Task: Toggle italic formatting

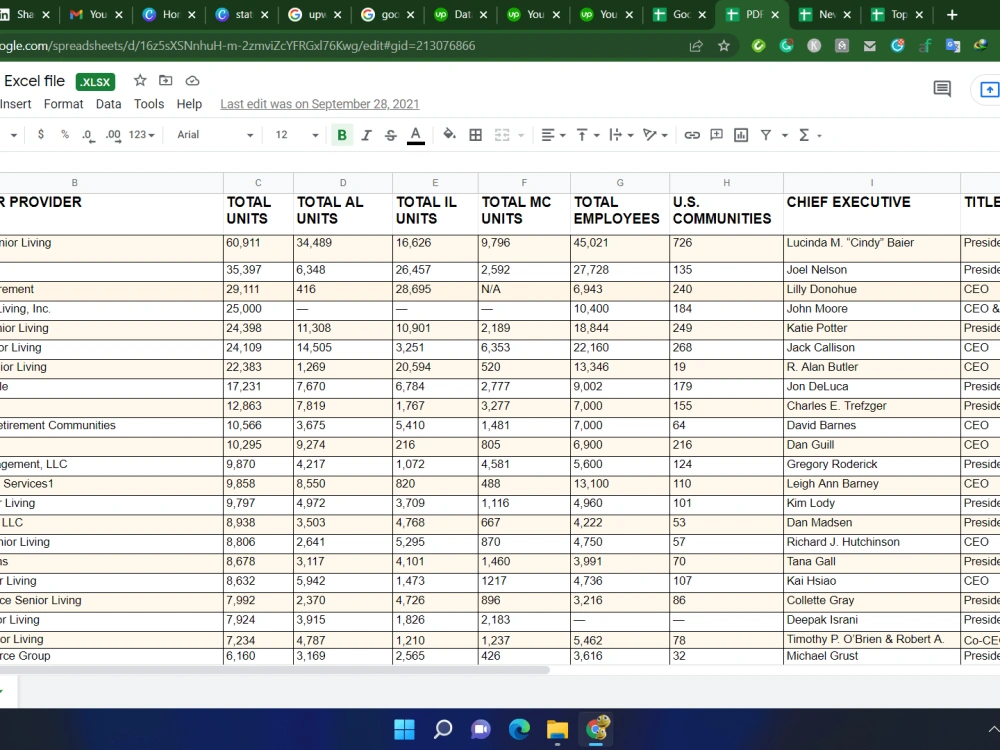Action: pos(366,135)
